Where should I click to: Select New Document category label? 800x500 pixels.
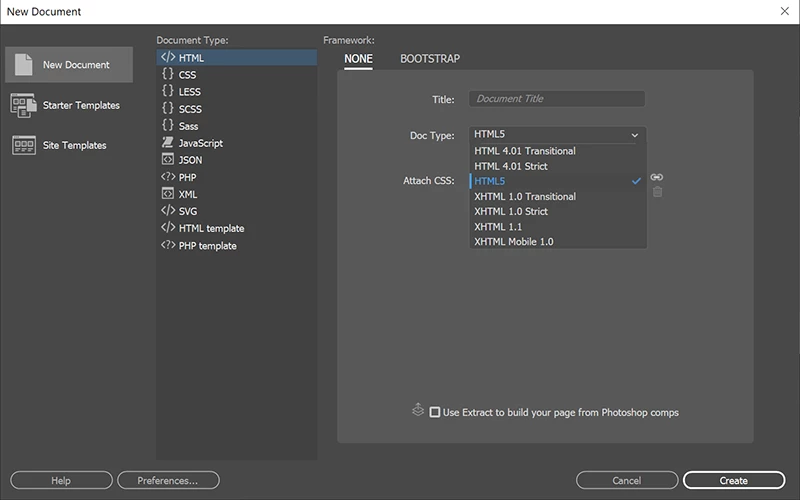(76, 65)
